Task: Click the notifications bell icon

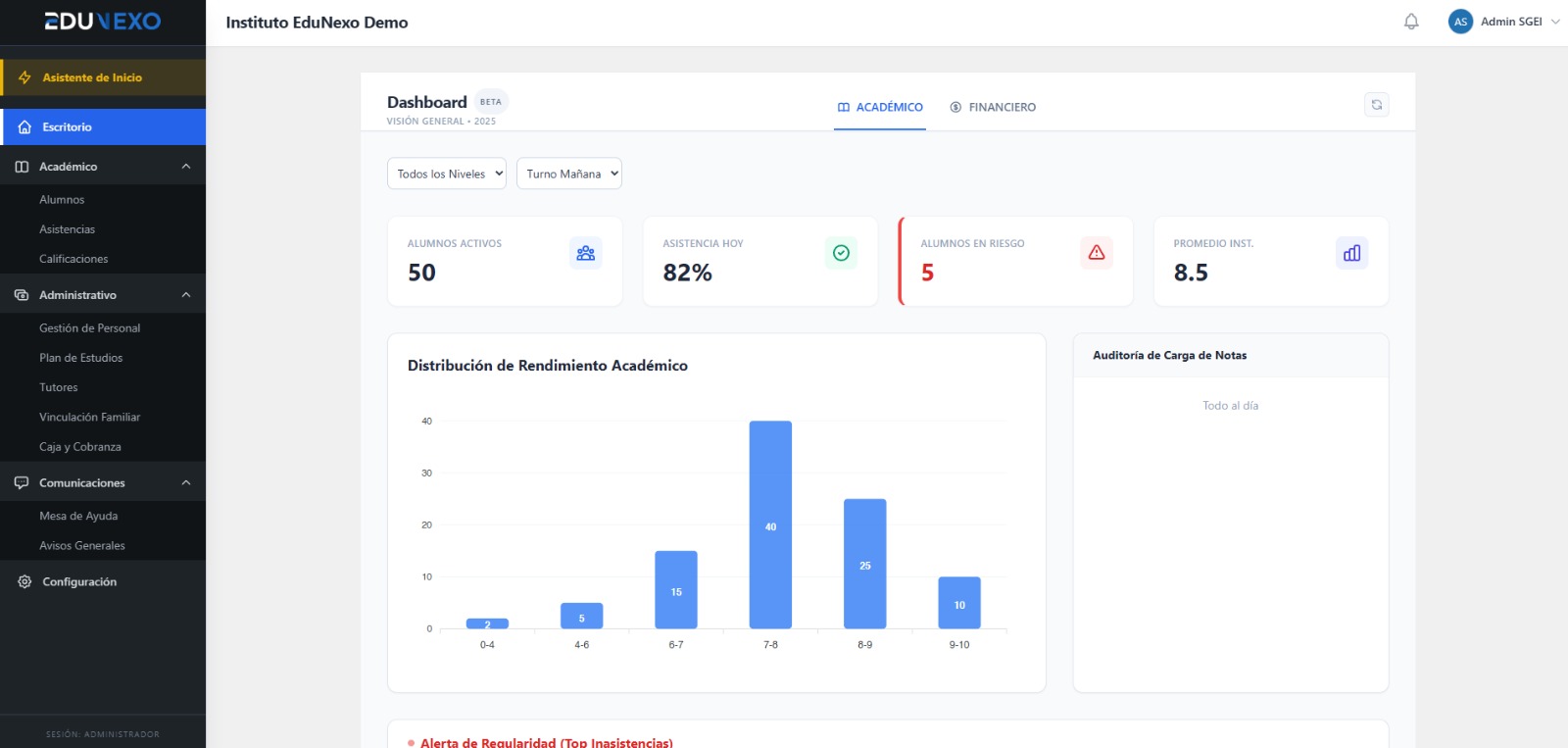Action: [x=1411, y=22]
